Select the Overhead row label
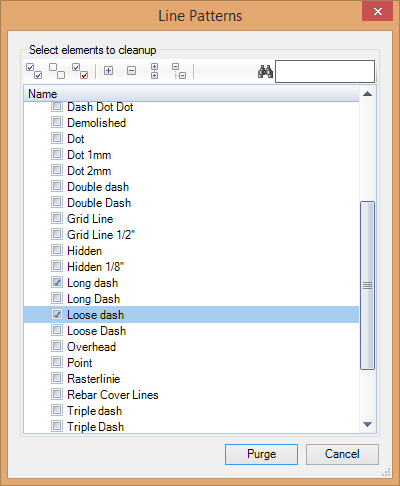 (x=92, y=347)
